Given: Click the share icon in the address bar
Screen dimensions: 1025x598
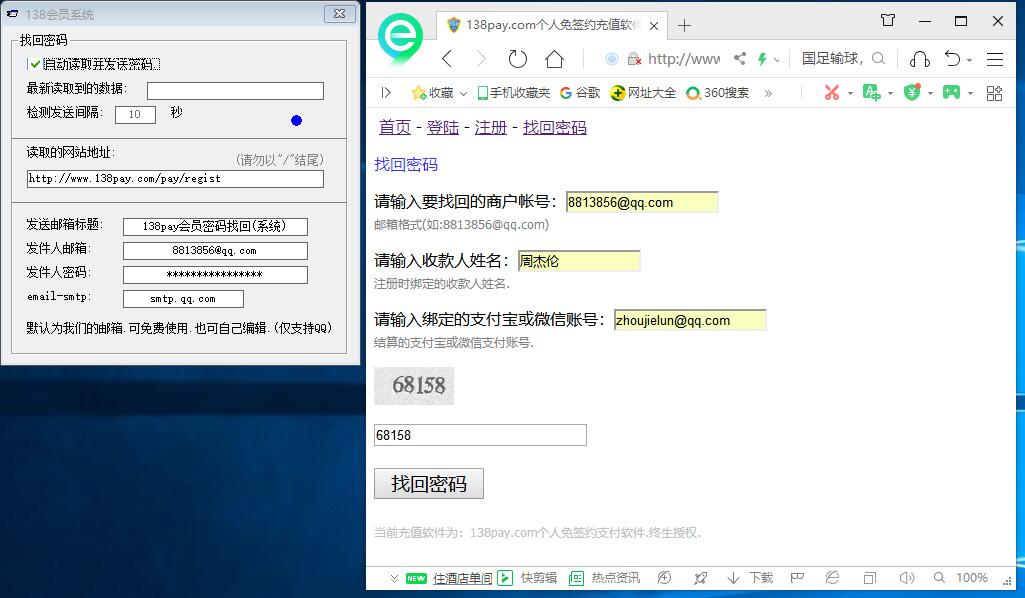Looking at the screenshot, I should 739,59.
